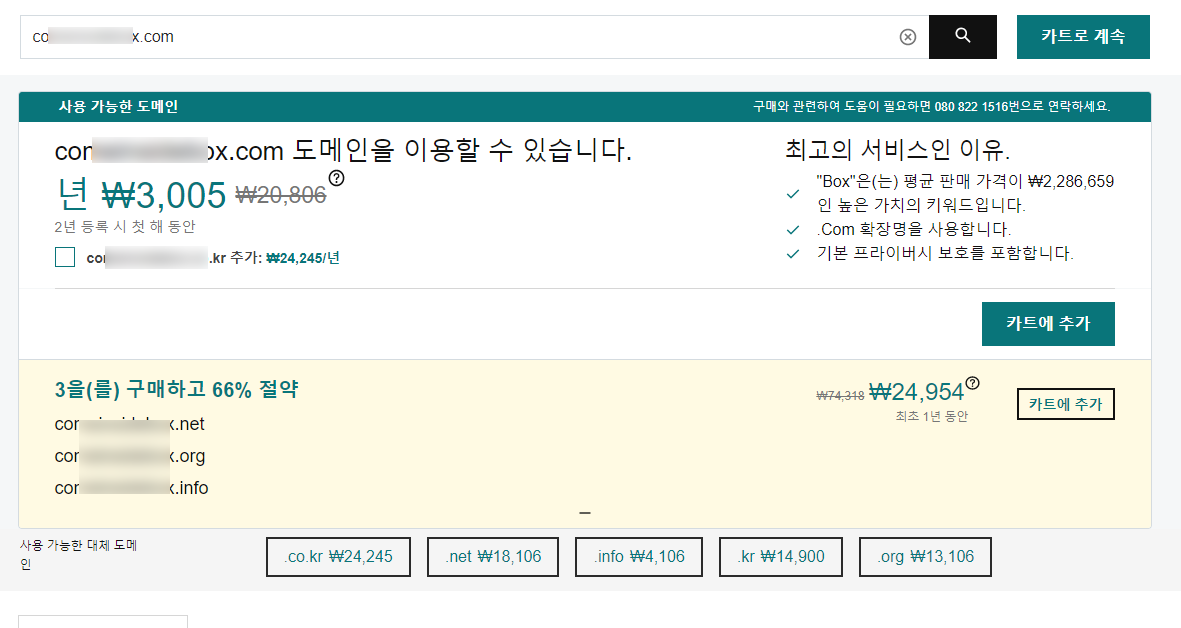
Task: Click the ₩24,245/년 price link
Action: point(303,258)
